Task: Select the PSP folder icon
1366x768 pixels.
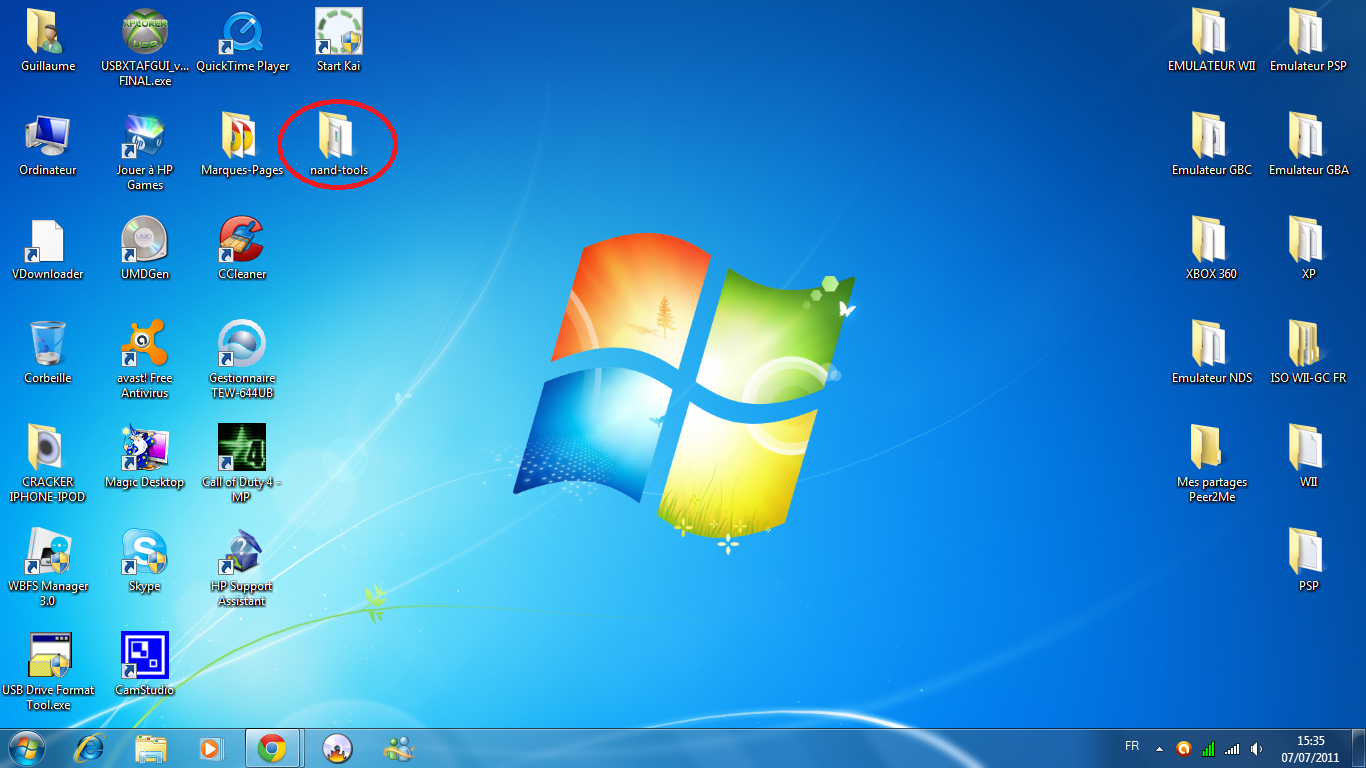Action: pyautogui.click(x=1309, y=561)
